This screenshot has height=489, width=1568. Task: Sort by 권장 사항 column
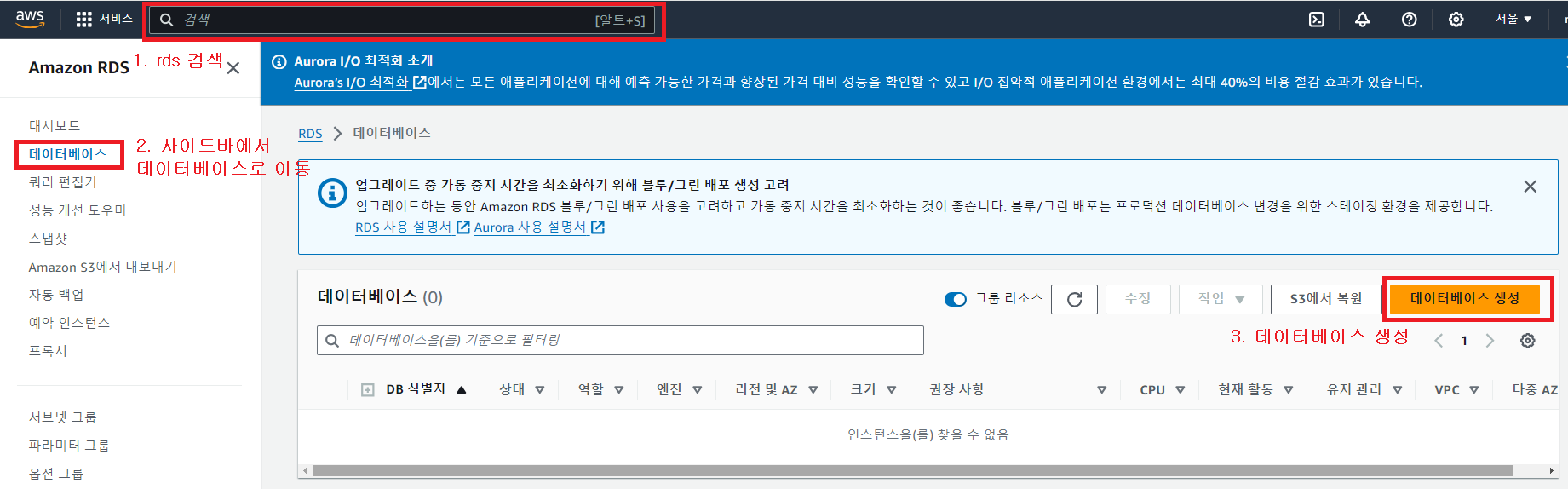(1018, 389)
